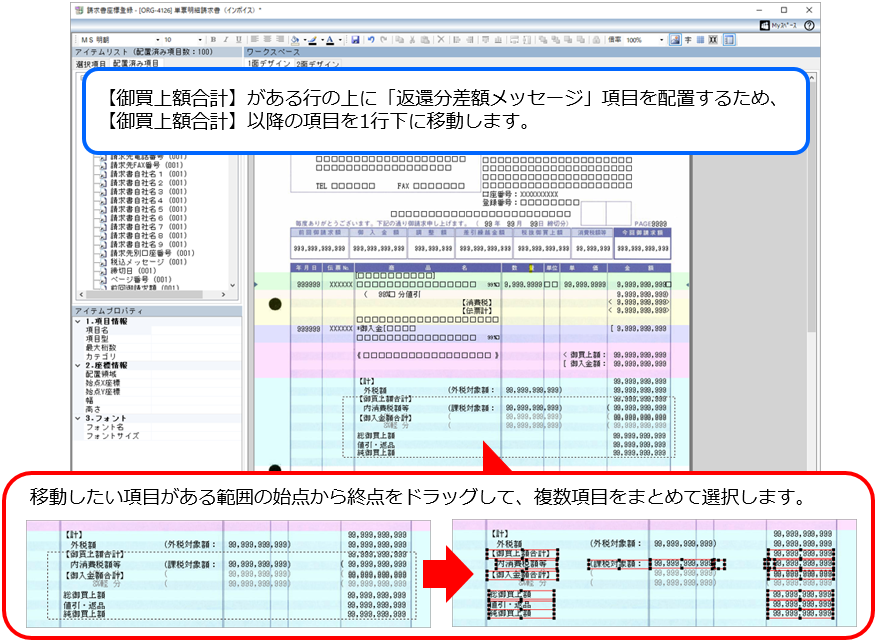Open the fill color dropdown arrow
The width and height of the screenshot is (876, 640).
304,40
